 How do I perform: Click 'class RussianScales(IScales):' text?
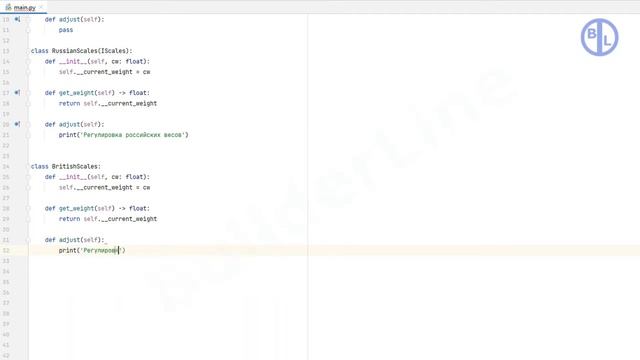click(82, 51)
